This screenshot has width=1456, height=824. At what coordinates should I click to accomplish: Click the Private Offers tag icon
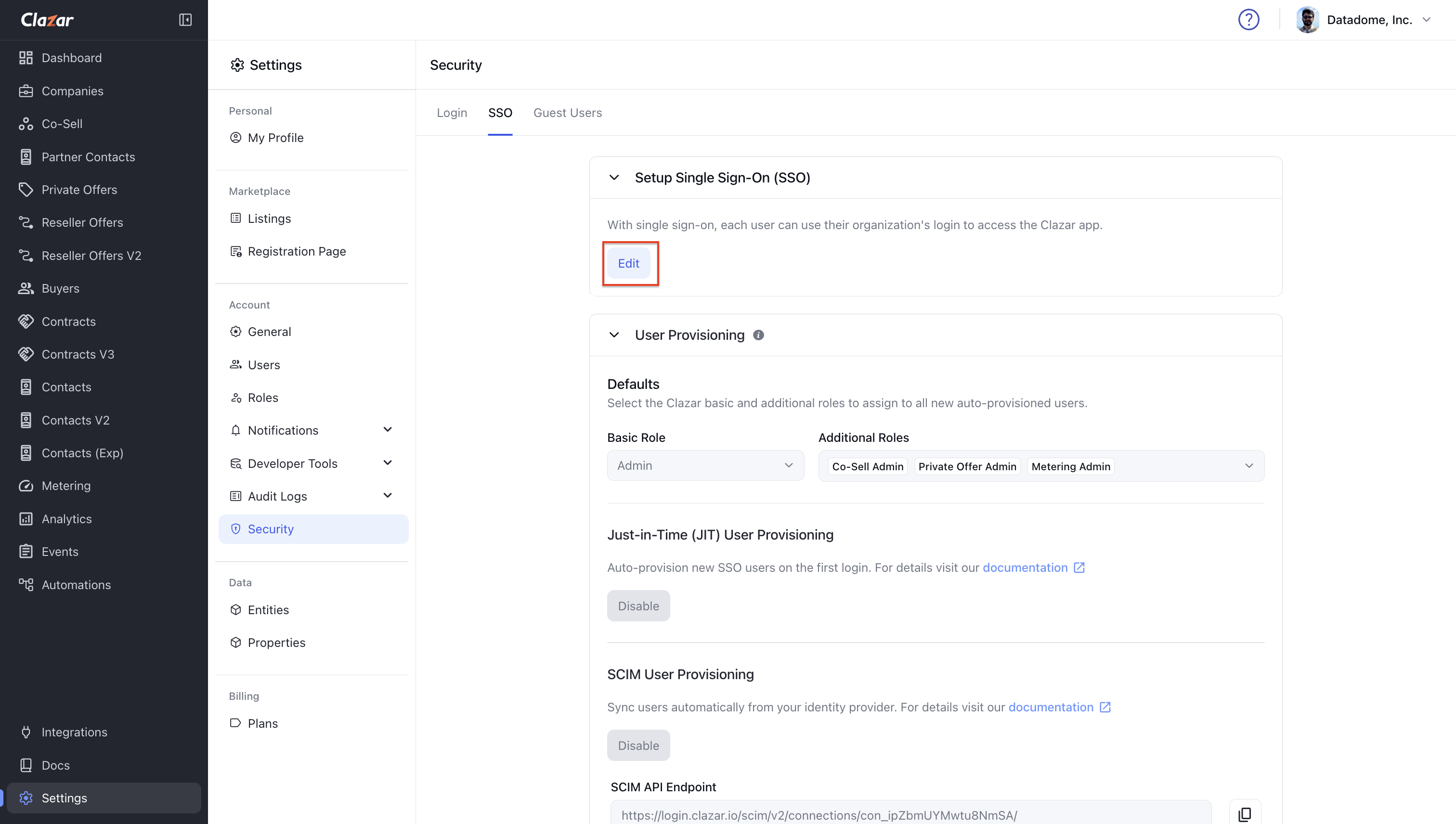tap(26, 190)
